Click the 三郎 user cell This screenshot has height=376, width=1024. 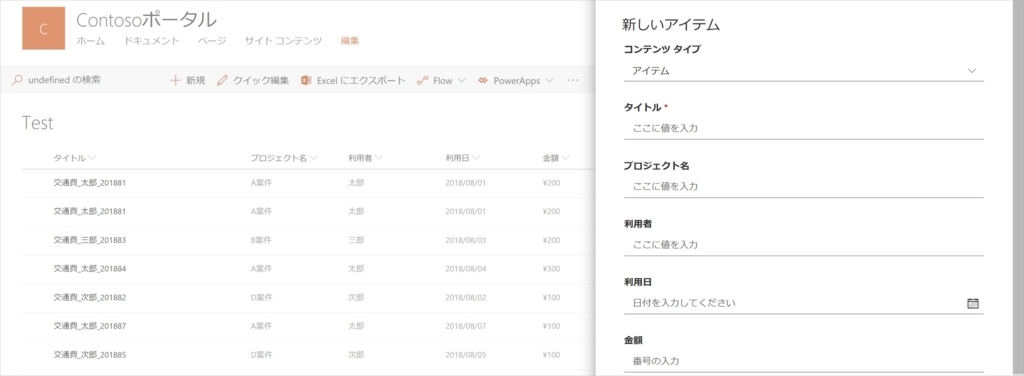coord(356,240)
